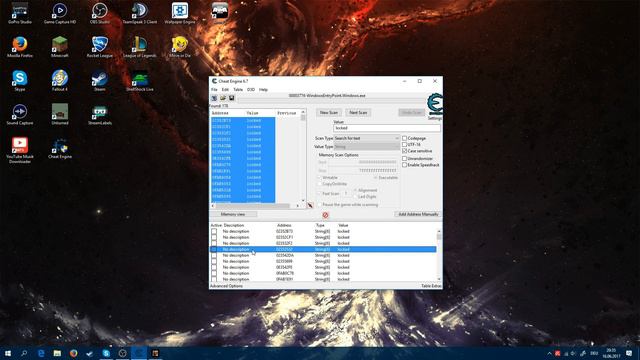The image size is (640, 360).
Task: Activate the entry with address 02352B73
Action: tap(214, 231)
